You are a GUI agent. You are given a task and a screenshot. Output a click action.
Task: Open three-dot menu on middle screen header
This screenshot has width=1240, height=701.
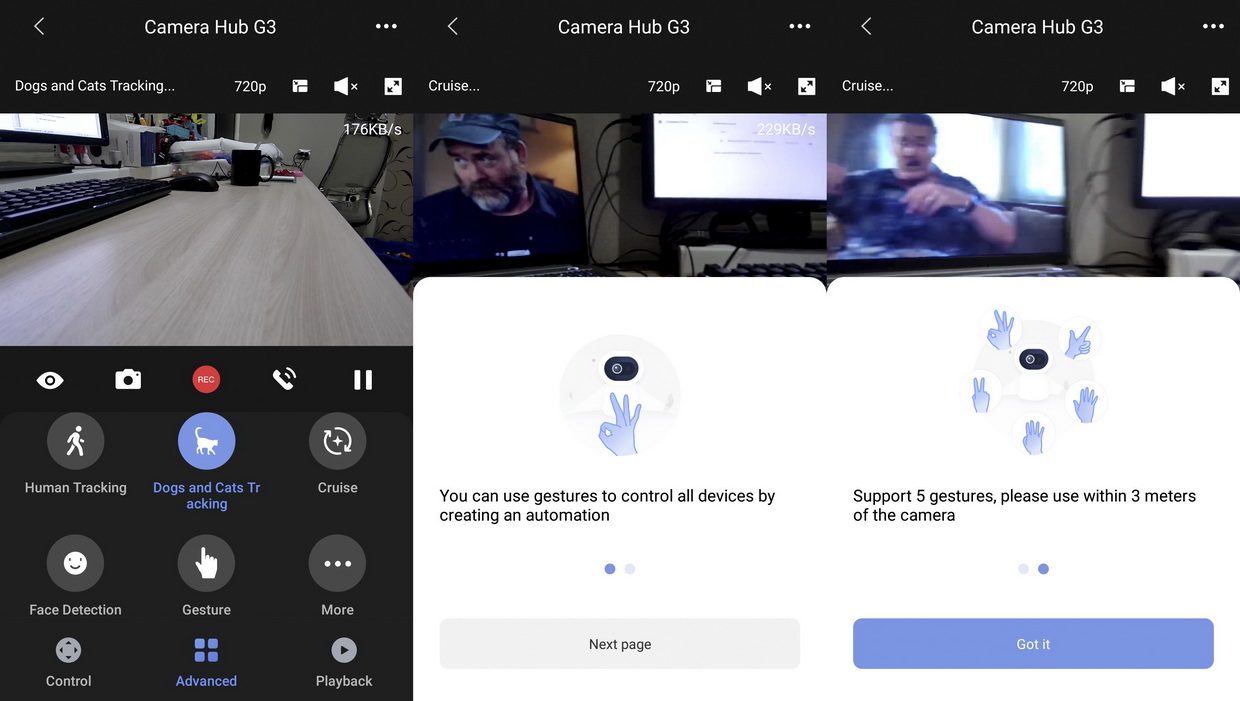point(800,27)
